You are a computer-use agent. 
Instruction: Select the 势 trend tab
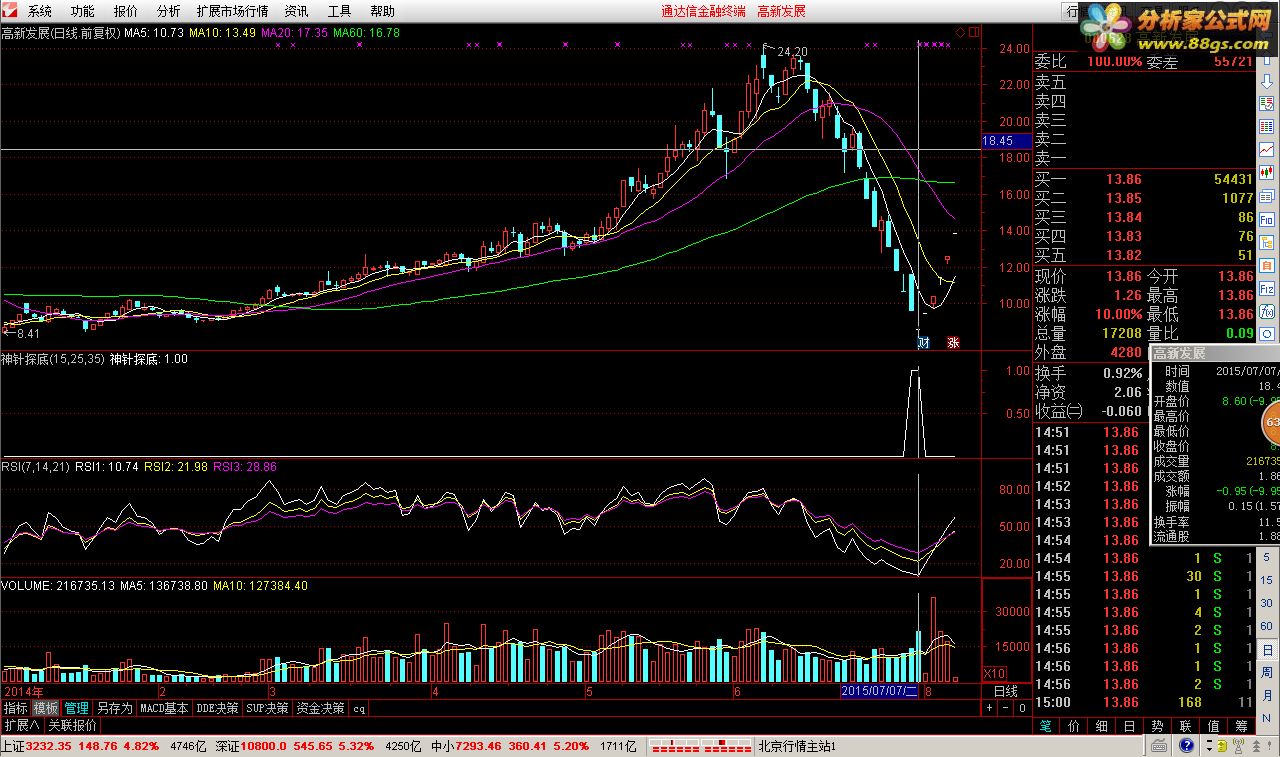click(1158, 726)
